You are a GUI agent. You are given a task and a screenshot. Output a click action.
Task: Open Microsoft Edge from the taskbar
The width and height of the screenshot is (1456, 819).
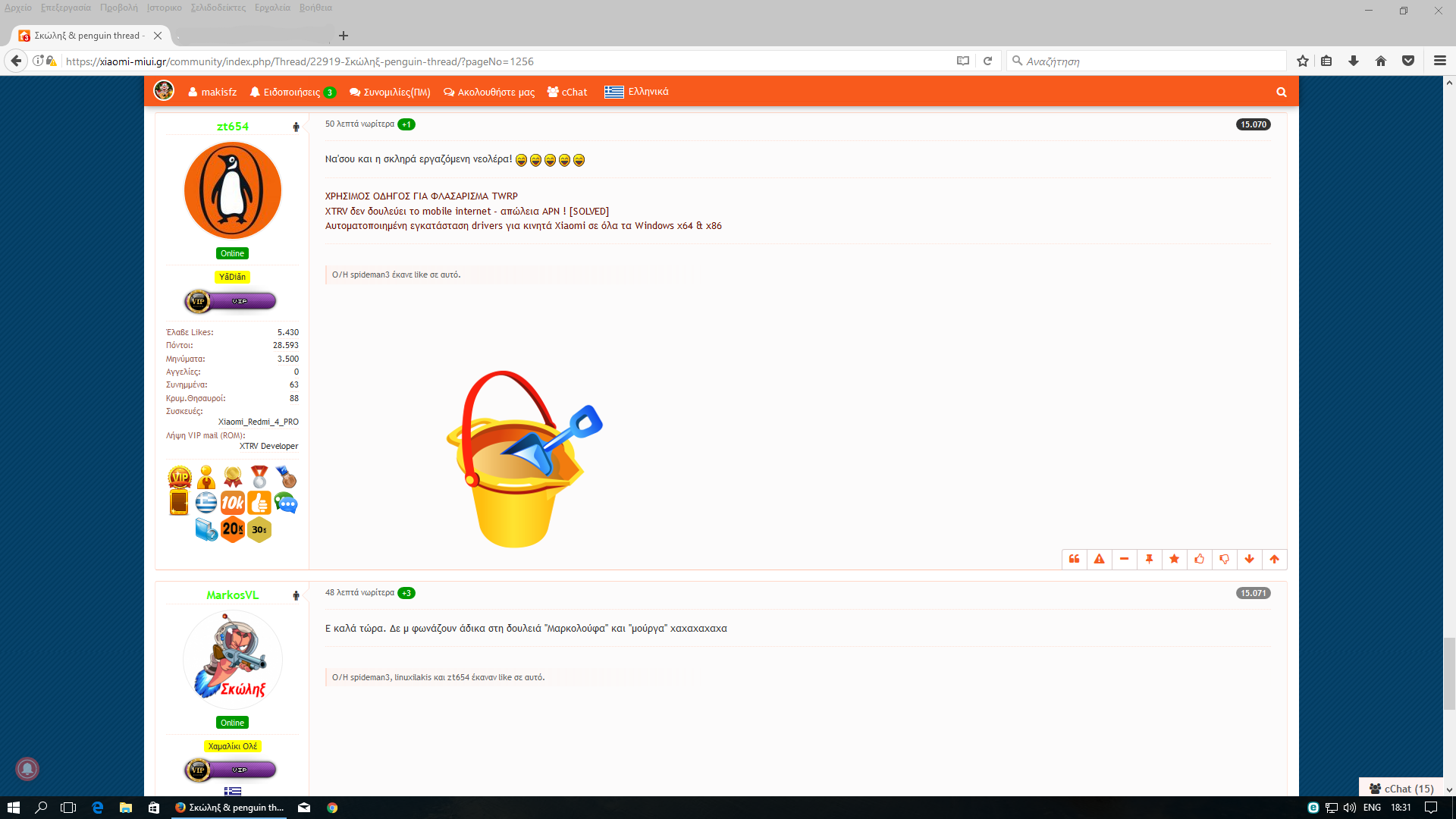(98, 808)
